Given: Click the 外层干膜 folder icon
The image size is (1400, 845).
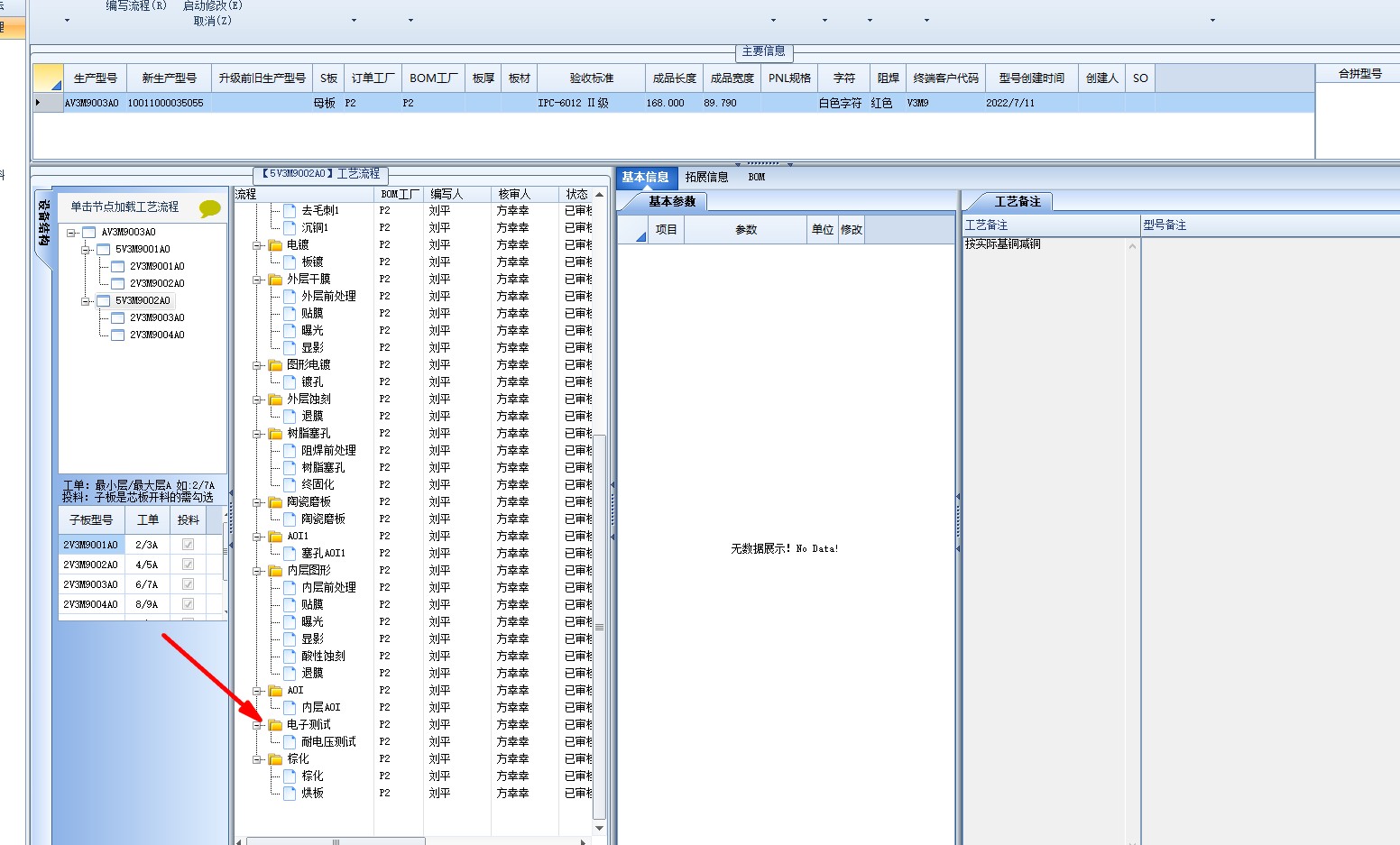Looking at the screenshot, I should [275, 280].
